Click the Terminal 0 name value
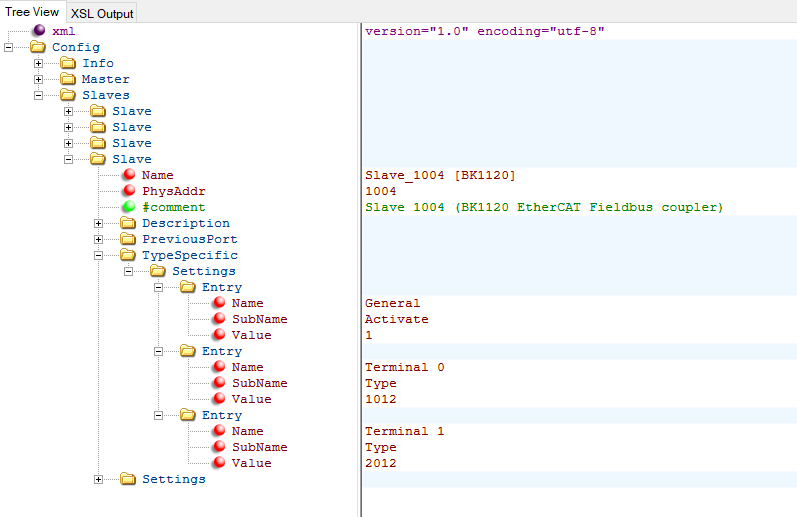This screenshot has width=797, height=517. pos(405,367)
